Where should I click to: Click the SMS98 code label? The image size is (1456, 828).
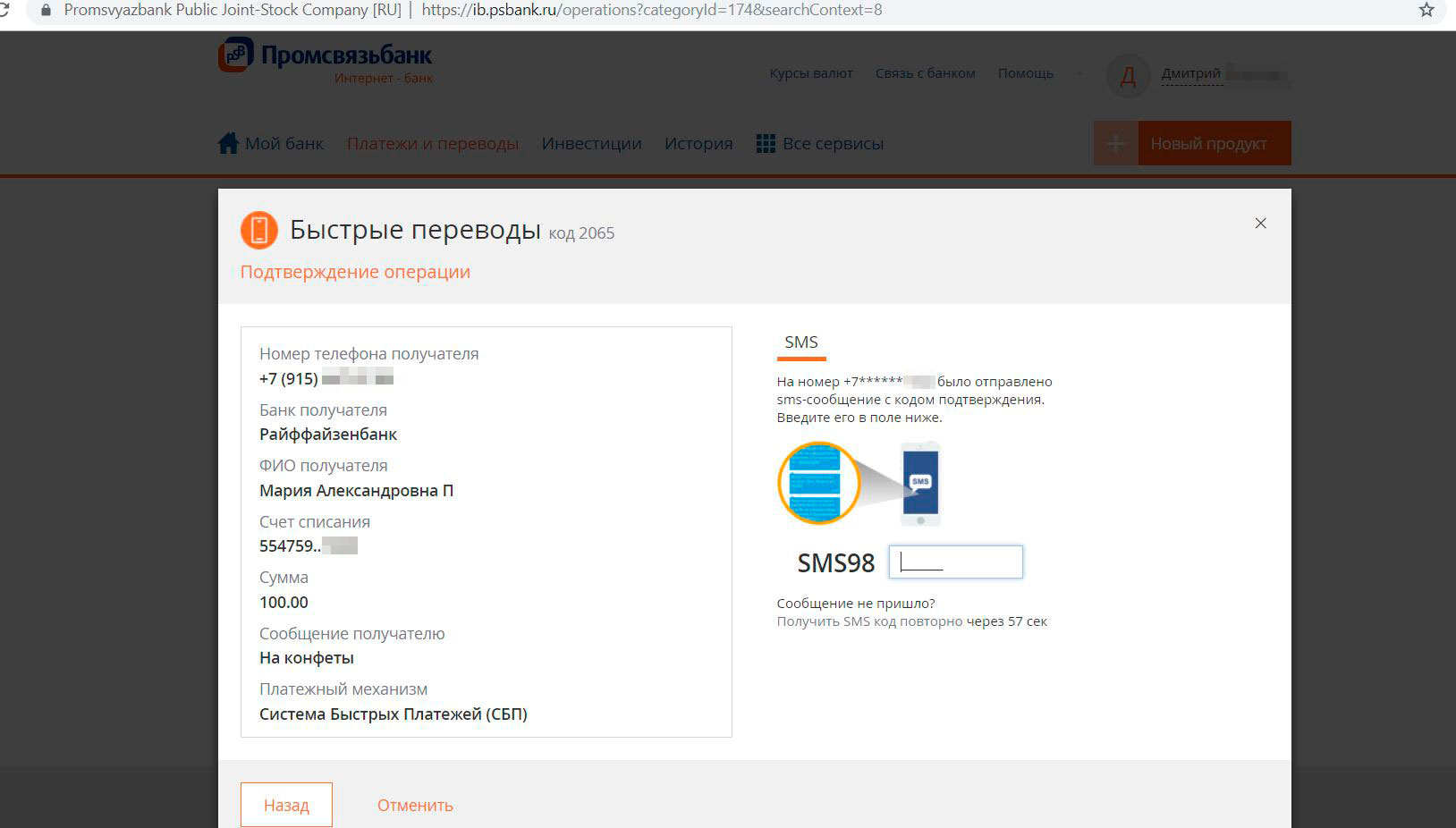[836, 563]
